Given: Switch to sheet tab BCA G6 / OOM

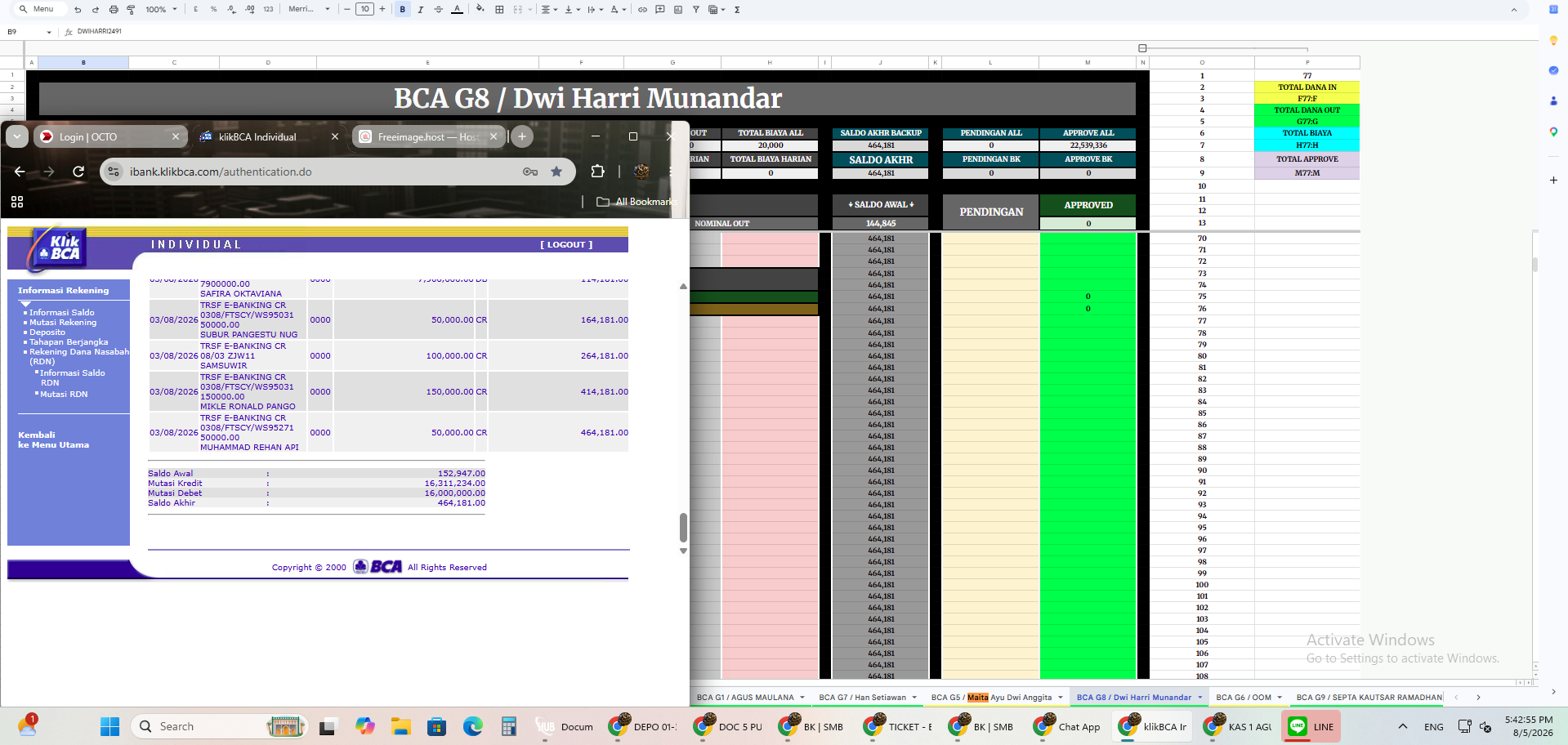Looking at the screenshot, I should coord(1244,698).
